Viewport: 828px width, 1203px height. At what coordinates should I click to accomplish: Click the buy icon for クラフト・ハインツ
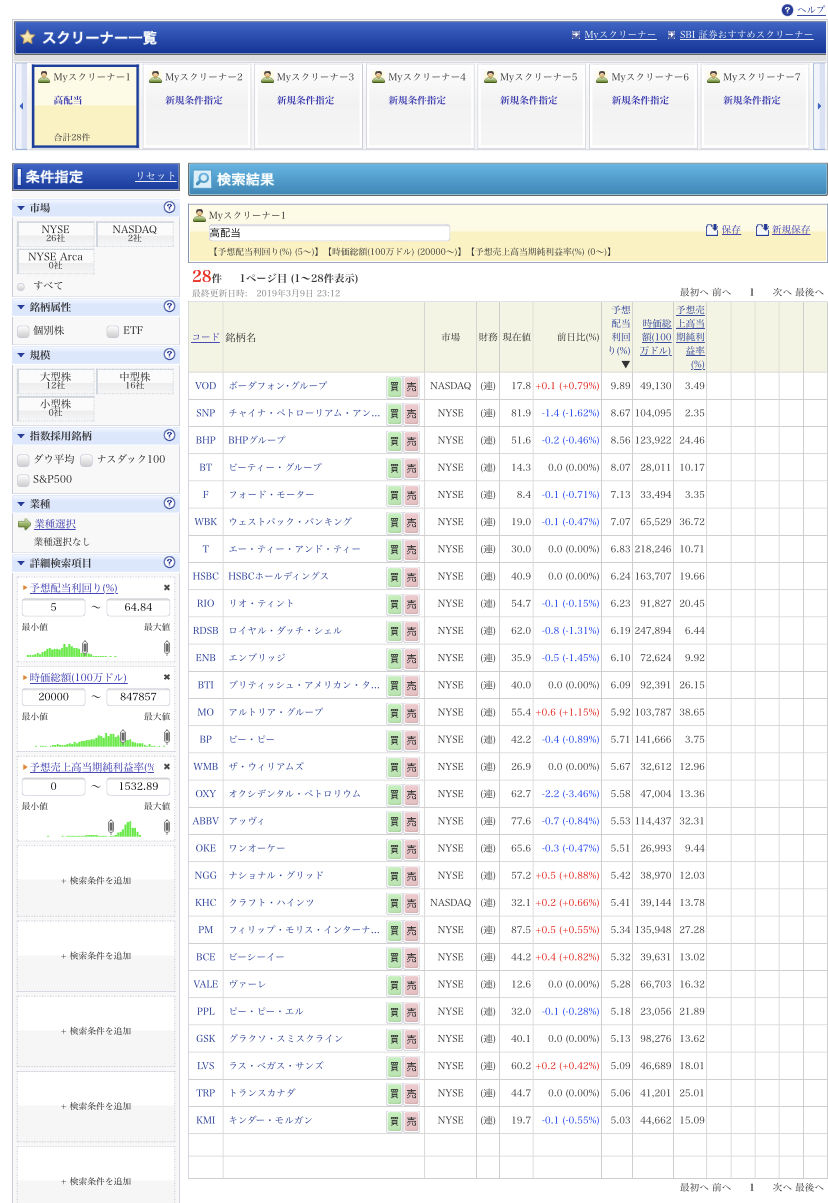coord(394,903)
